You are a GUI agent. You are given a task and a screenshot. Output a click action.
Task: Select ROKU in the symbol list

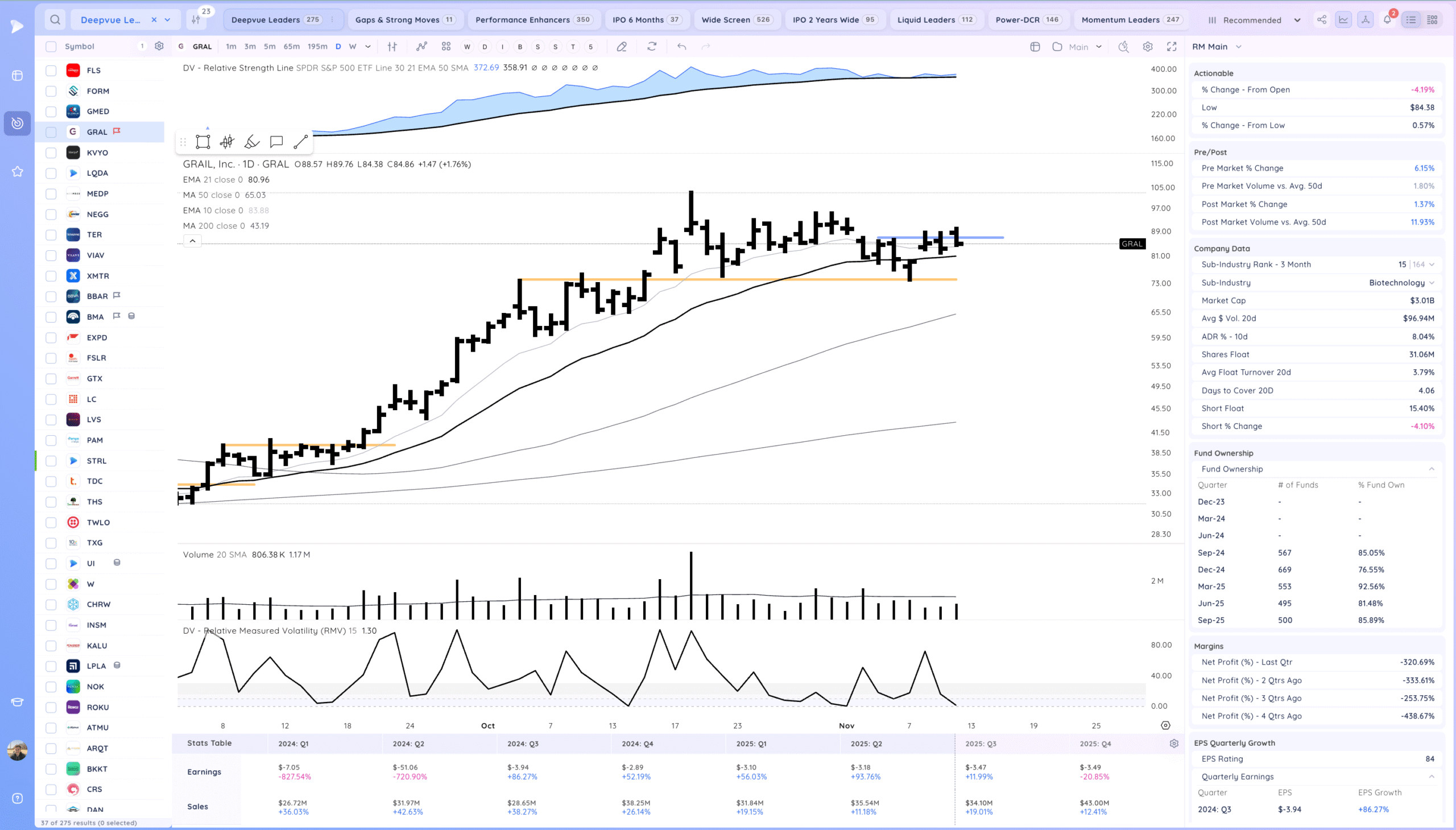[97, 707]
